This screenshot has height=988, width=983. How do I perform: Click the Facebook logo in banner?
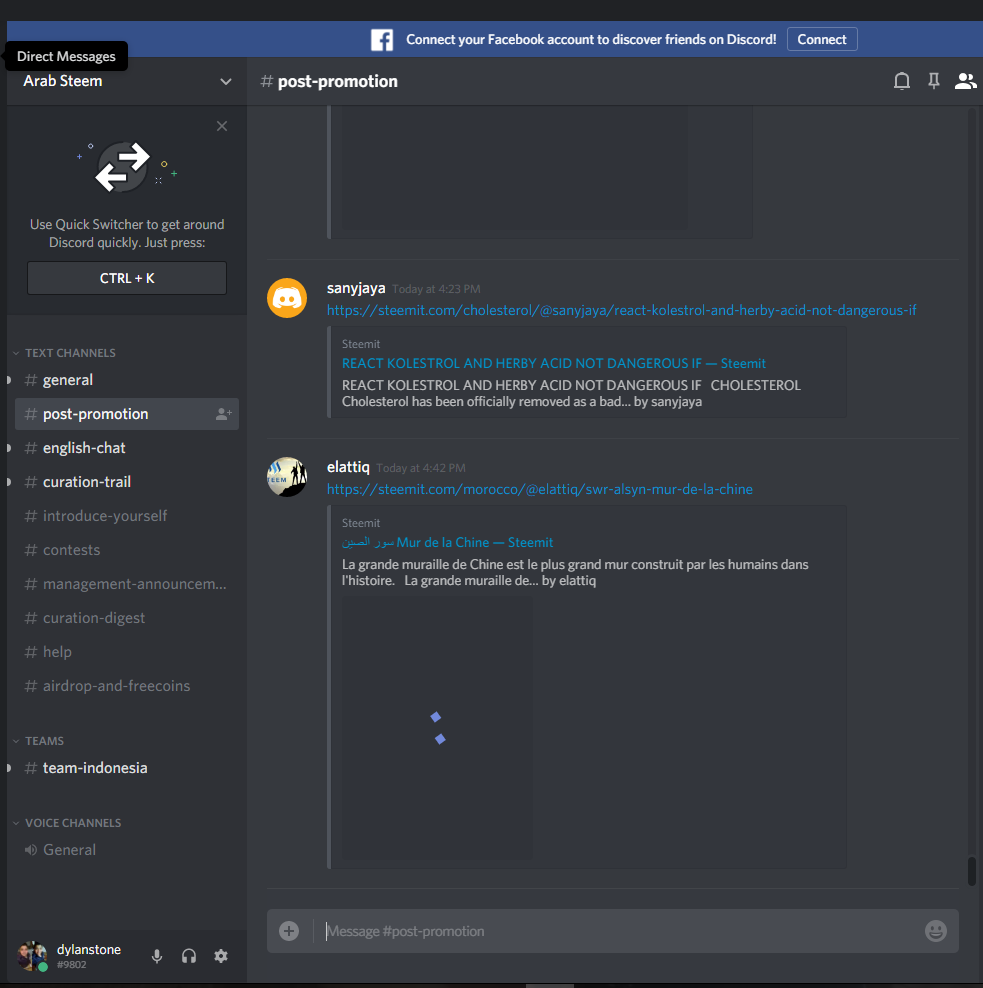point(382,40)
